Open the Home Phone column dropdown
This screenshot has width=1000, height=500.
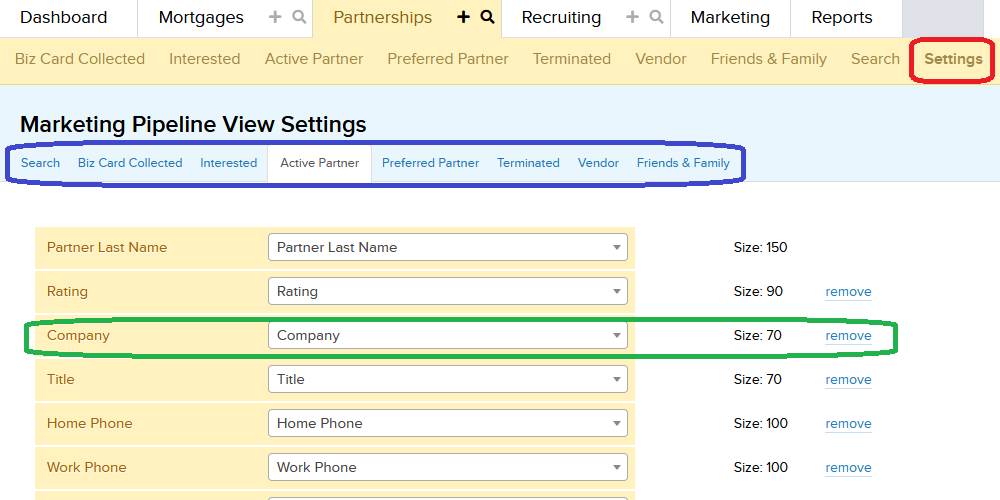448,423
